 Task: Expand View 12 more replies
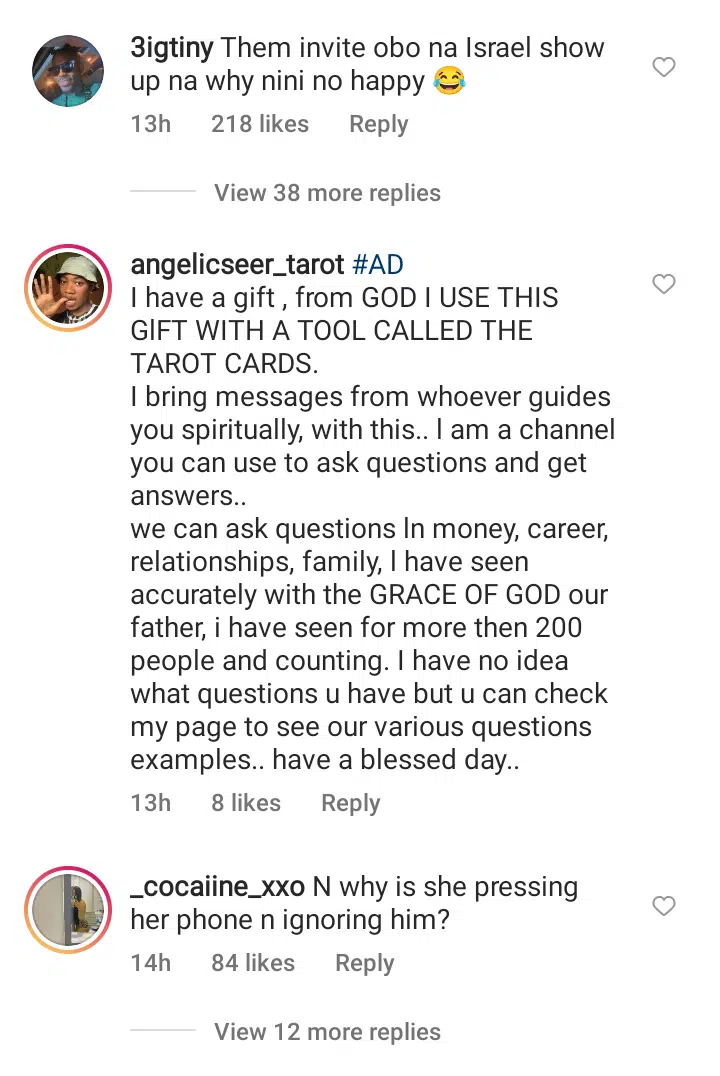click(327, 1031)
